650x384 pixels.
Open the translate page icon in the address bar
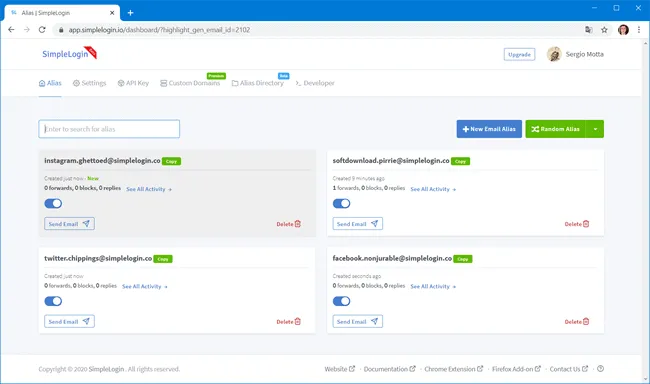coord(588,30)
